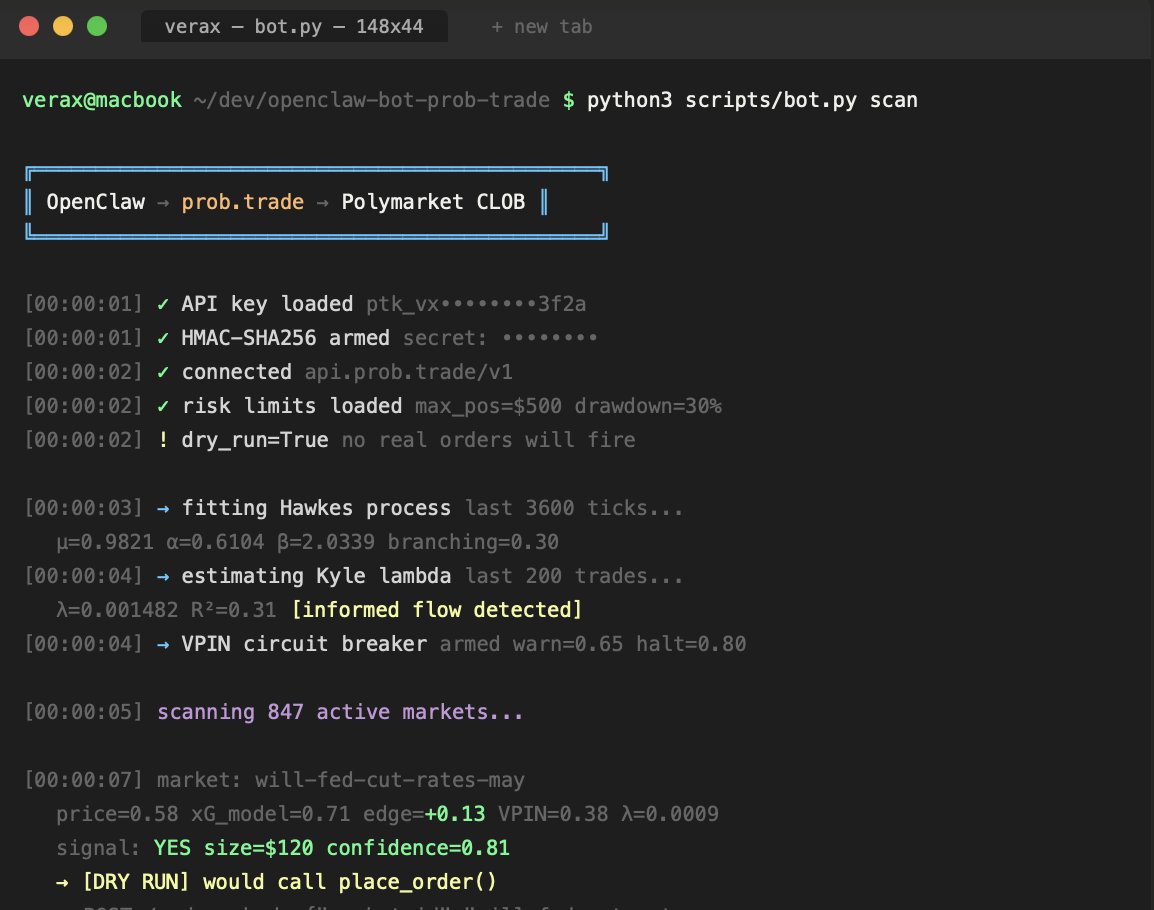Click the signal 'YES size=$120 confidence=0.81'
Viewport: 1154px width, 910px height.
click(x=332, y=847)
